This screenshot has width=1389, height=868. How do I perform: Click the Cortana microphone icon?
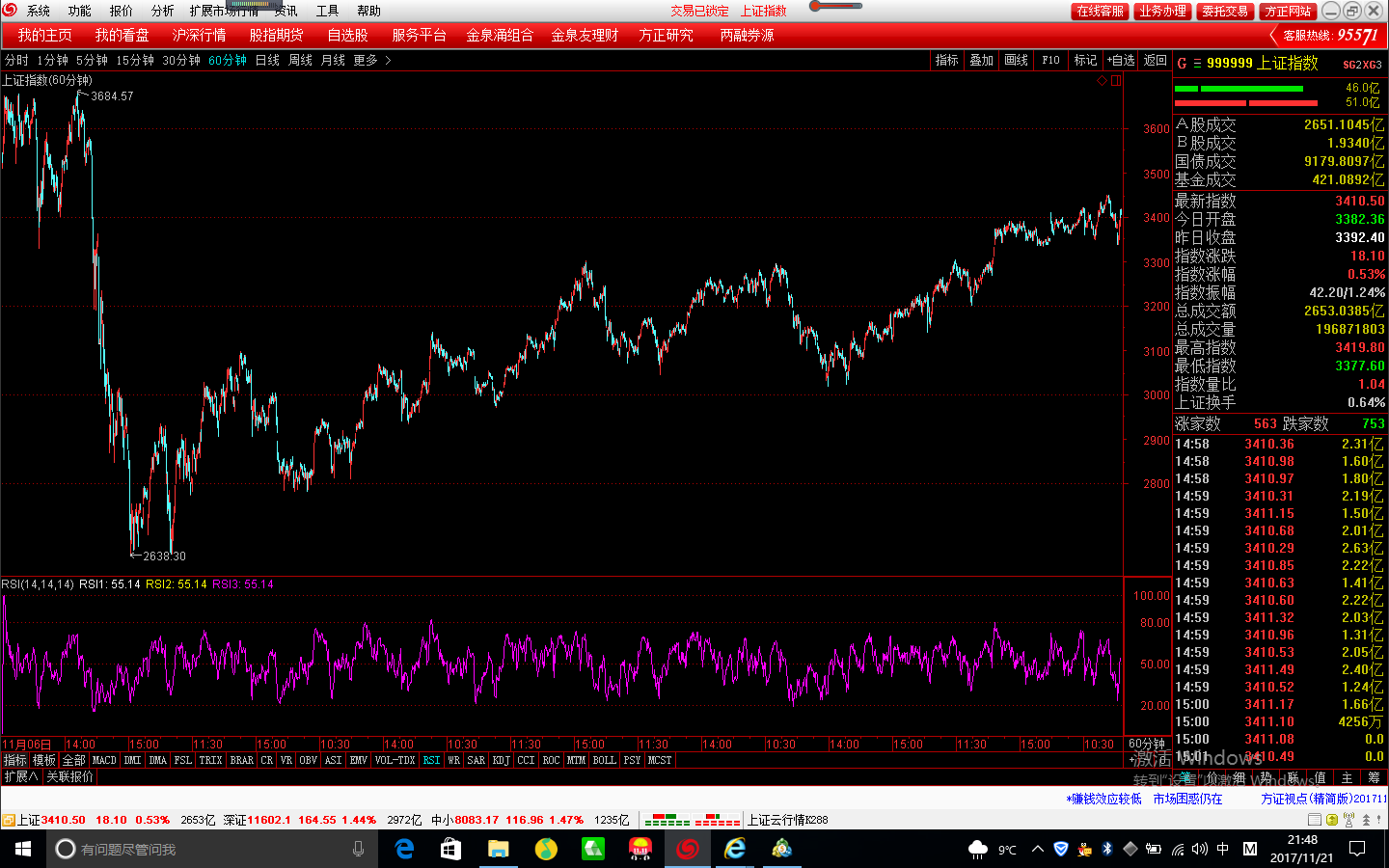358,849
